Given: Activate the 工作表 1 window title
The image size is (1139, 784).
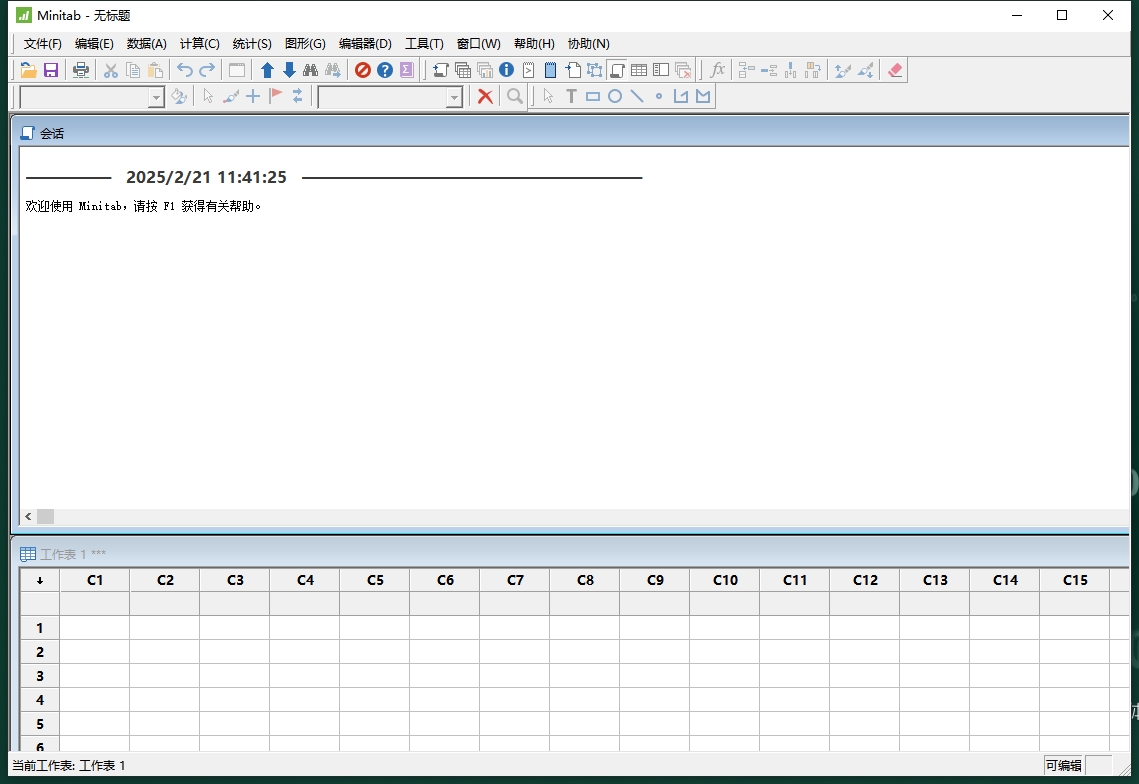Looking at the screenshot, I should tap(73, 554).
